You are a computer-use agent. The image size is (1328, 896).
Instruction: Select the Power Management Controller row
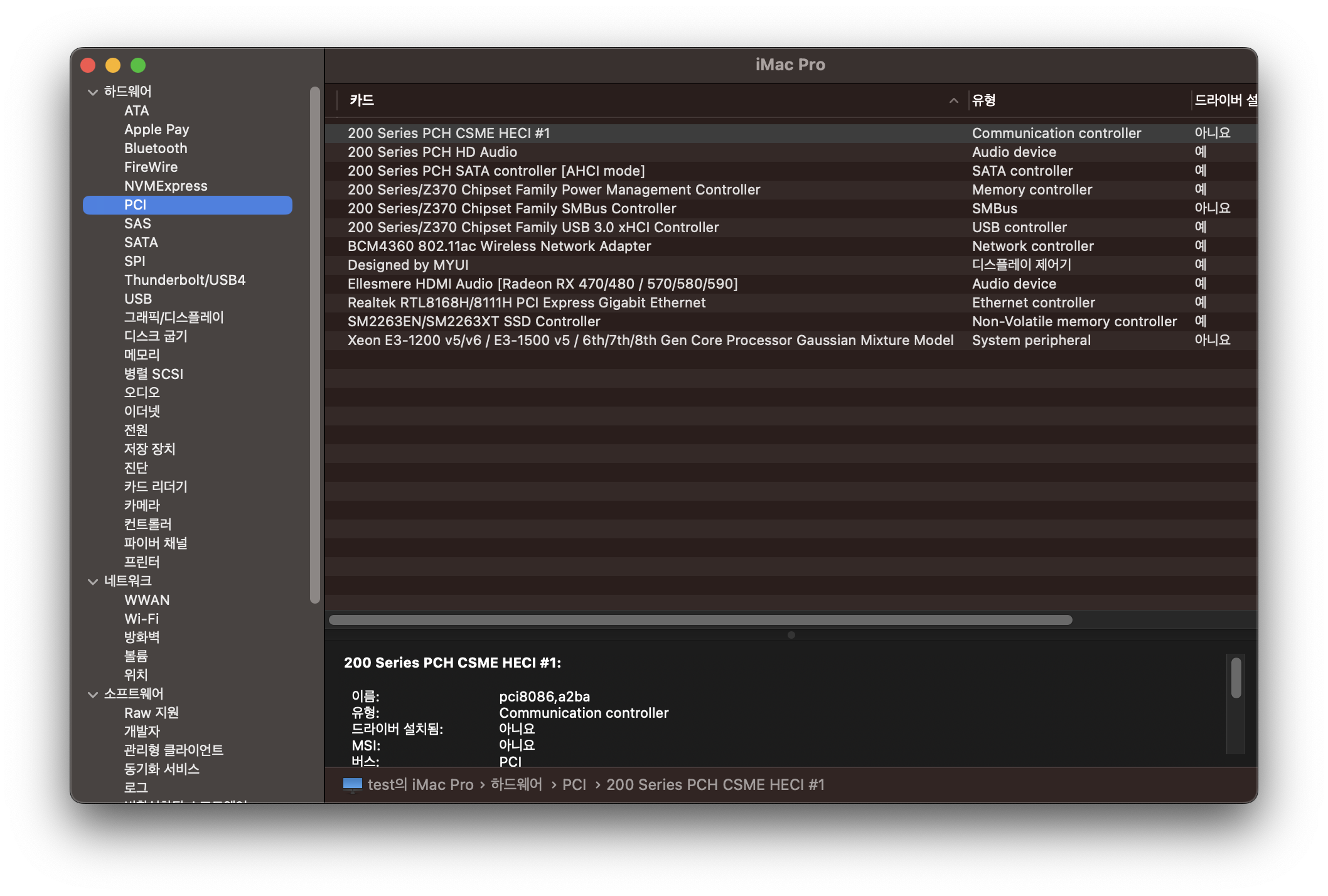pos(791,190)
